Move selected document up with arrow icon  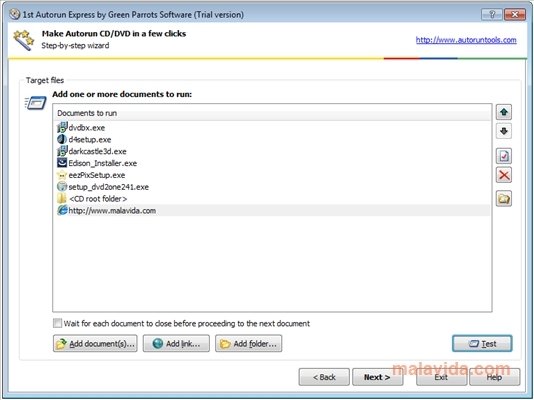pyautogui.click(x=504, y=112)
